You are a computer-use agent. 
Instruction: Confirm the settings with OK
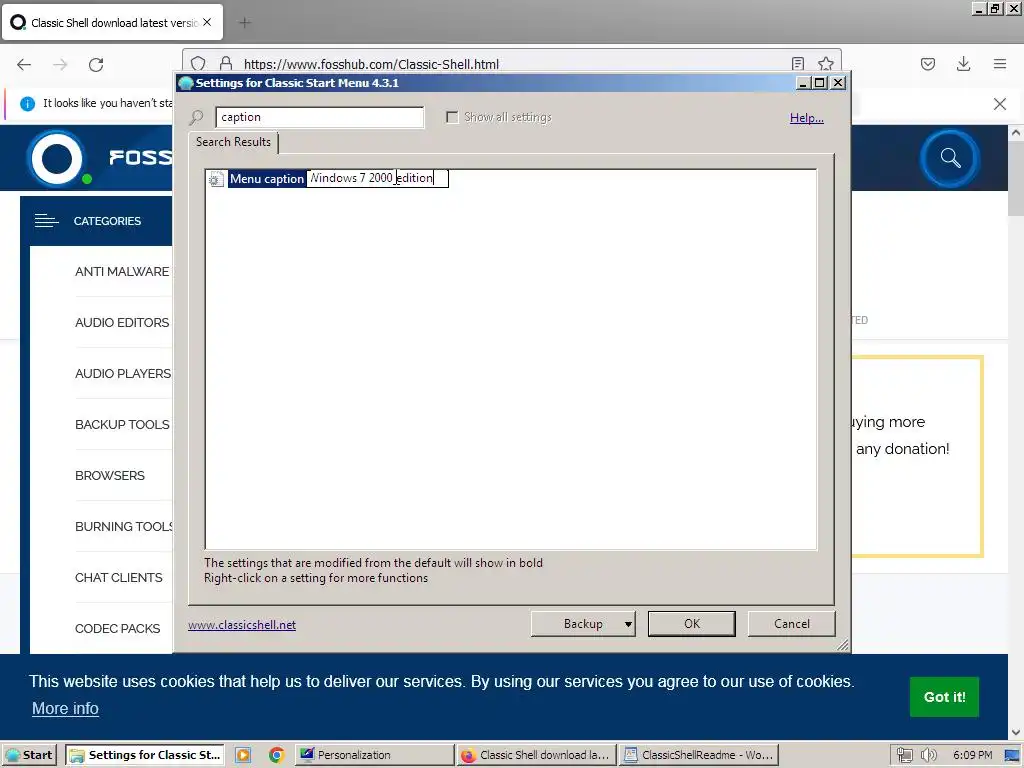click(x=692, y=624)
